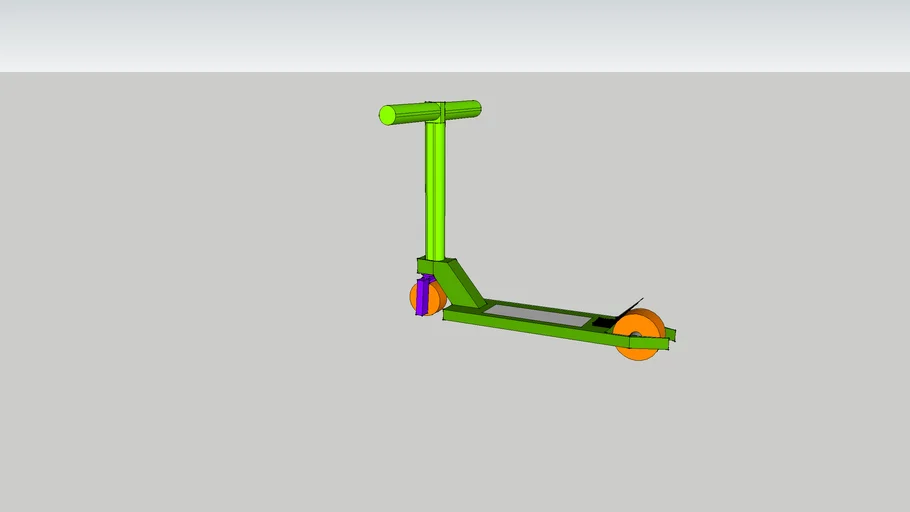Click the green bar across the rear wheel
The image size is (910, 512).
[648, 343]
